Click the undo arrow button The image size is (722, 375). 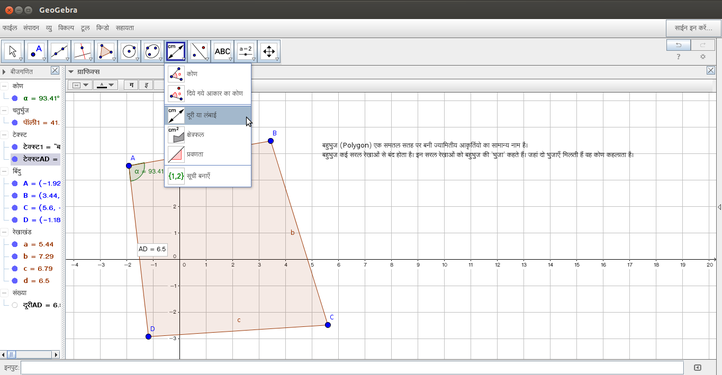tap(678, 45)
